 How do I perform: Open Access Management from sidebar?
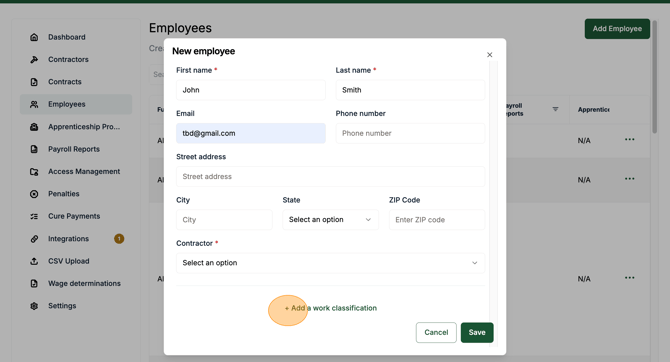coord(76,171)
